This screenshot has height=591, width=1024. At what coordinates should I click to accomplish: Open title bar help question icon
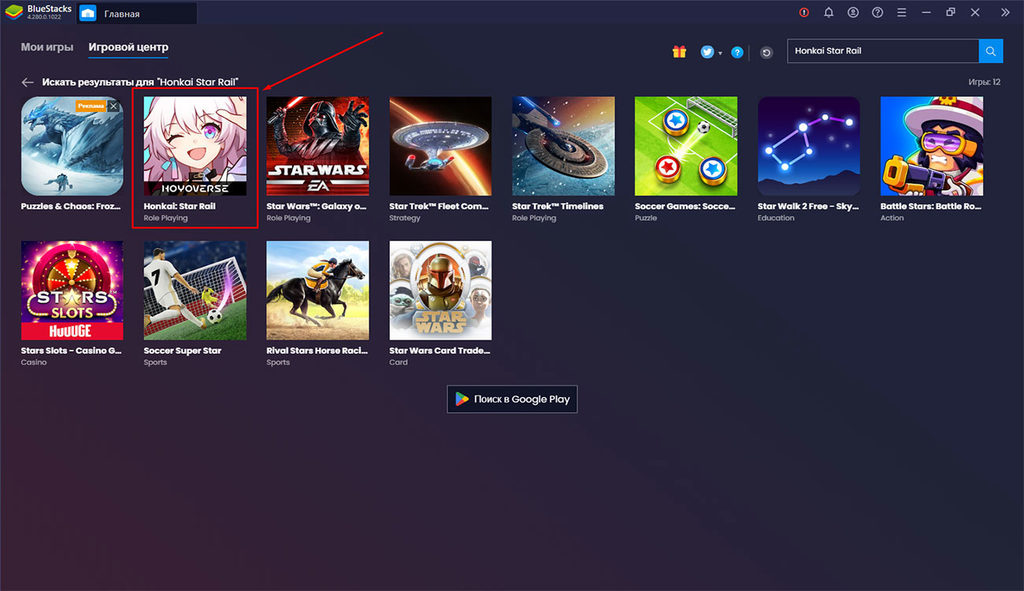point(878,12)
